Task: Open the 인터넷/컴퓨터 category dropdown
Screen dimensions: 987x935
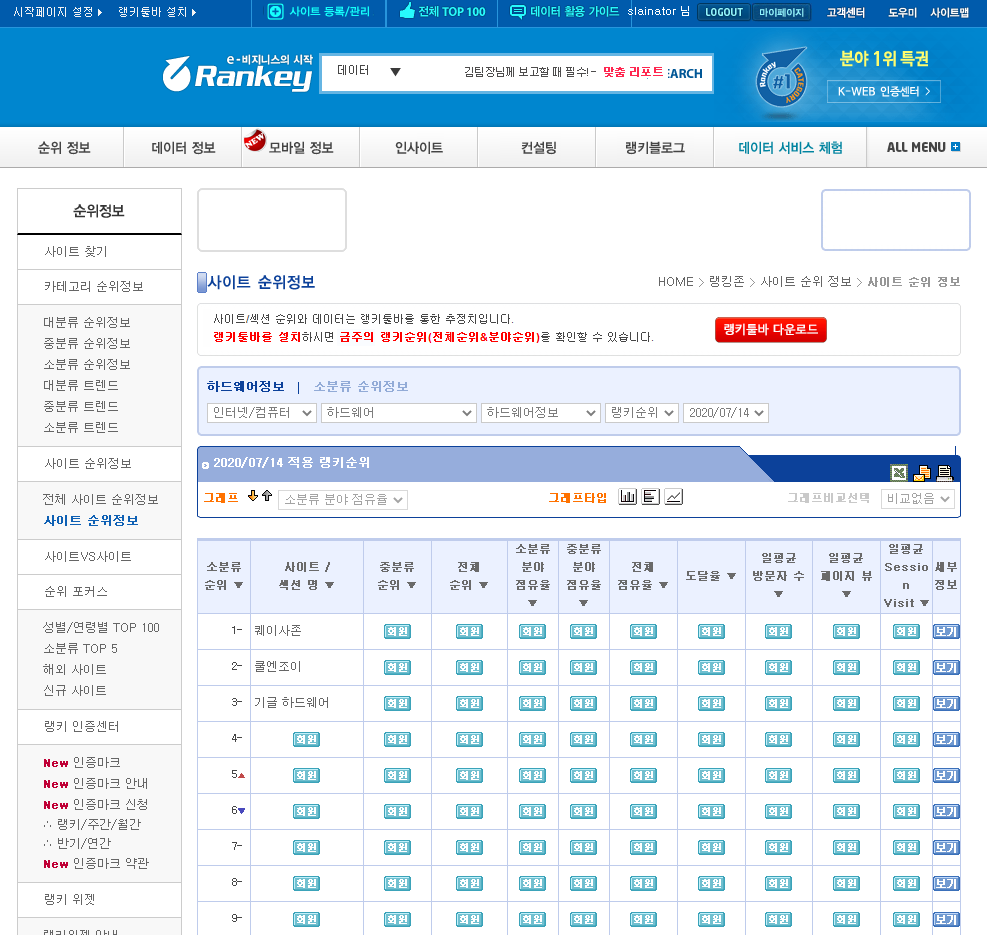Action: pos(261,413)
